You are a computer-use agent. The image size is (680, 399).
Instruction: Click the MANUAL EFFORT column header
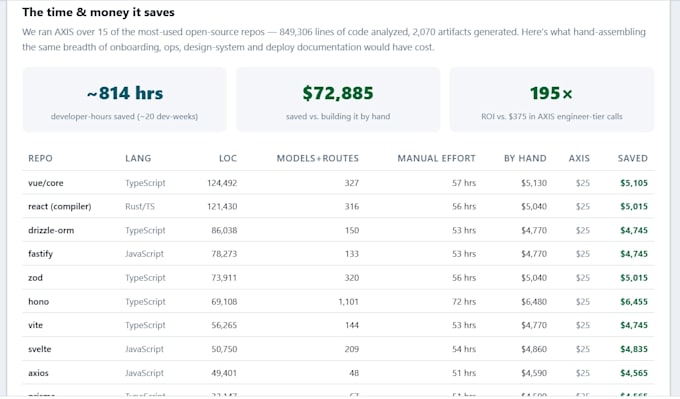437,158
